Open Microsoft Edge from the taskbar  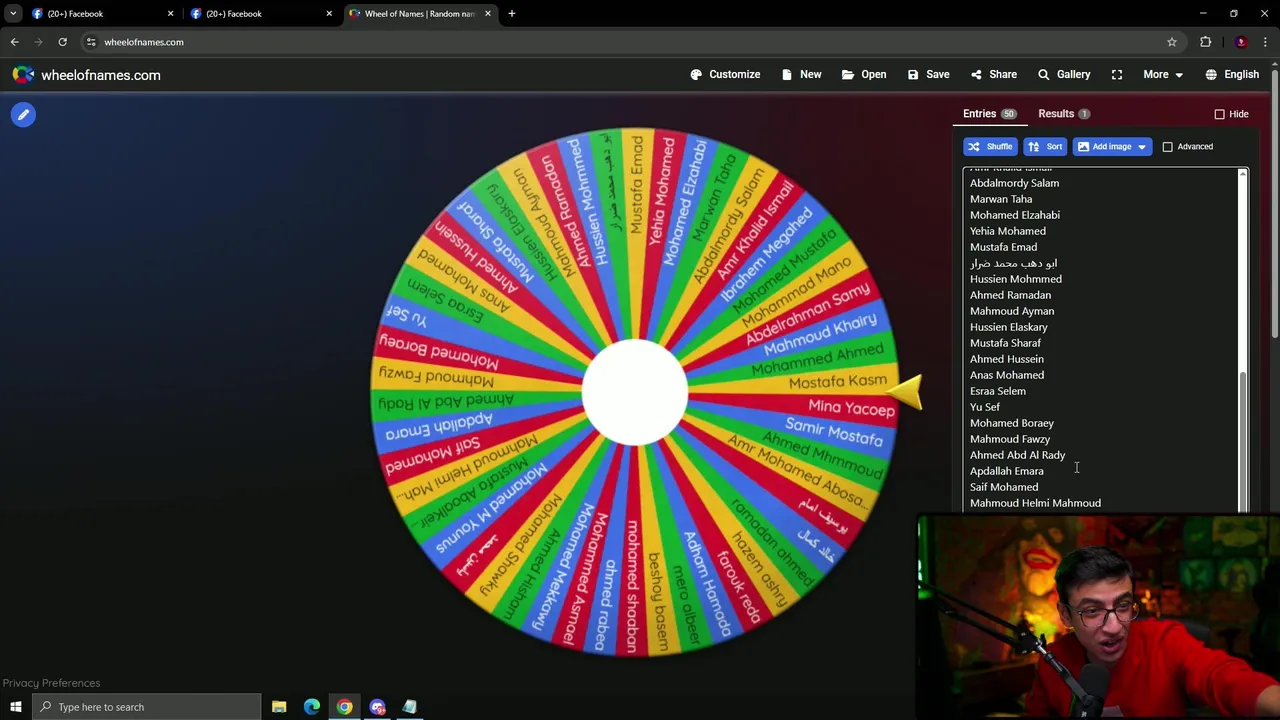312,707
